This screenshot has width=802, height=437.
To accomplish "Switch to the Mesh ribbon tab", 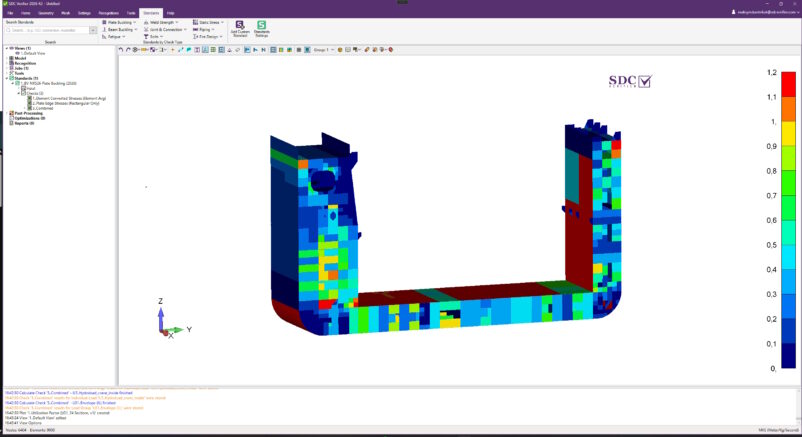I will [65, 13].
